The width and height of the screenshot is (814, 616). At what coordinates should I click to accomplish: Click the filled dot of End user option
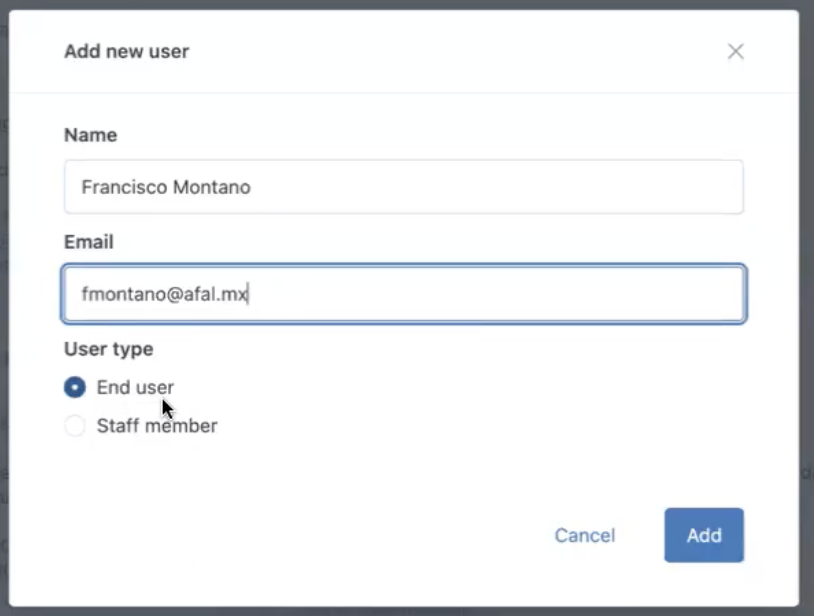click(75, 387)
